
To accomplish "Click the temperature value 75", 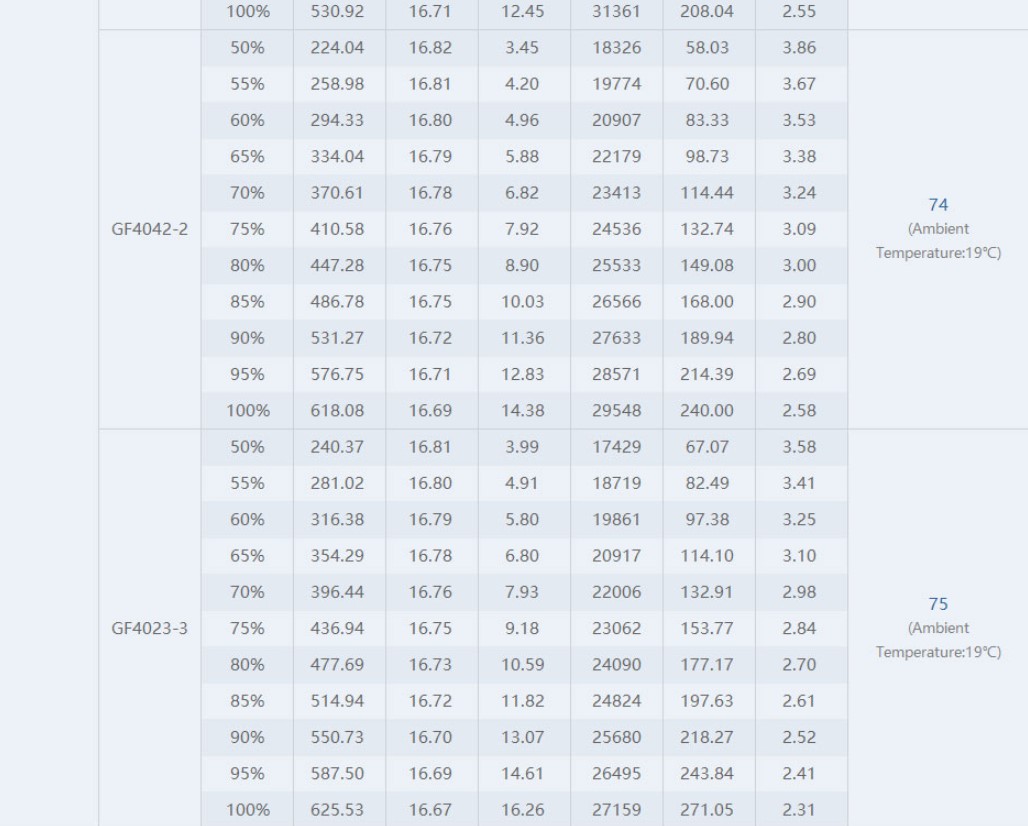I will click(938, 604).
